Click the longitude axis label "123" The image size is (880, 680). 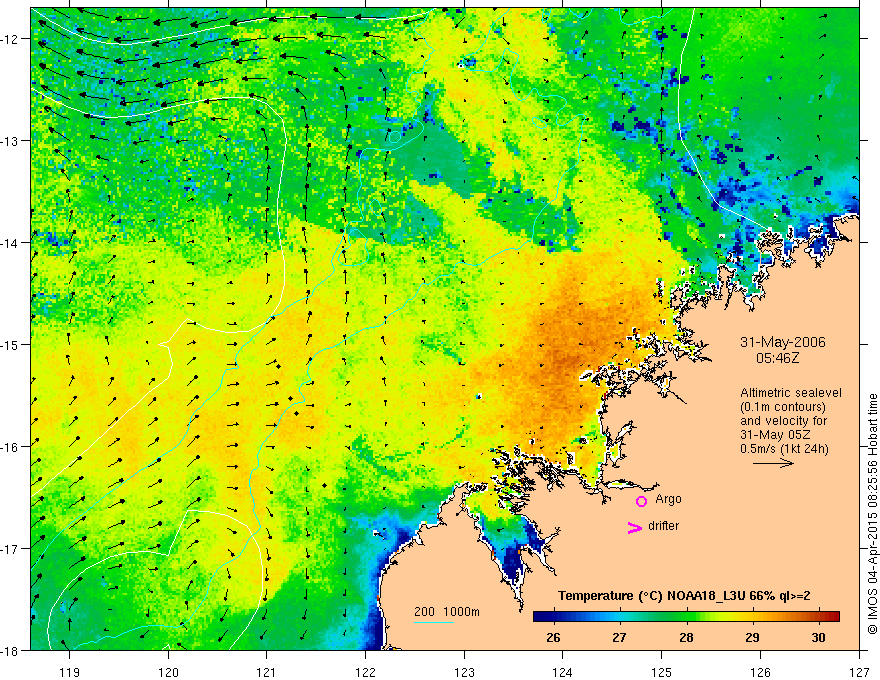[464, 673]
